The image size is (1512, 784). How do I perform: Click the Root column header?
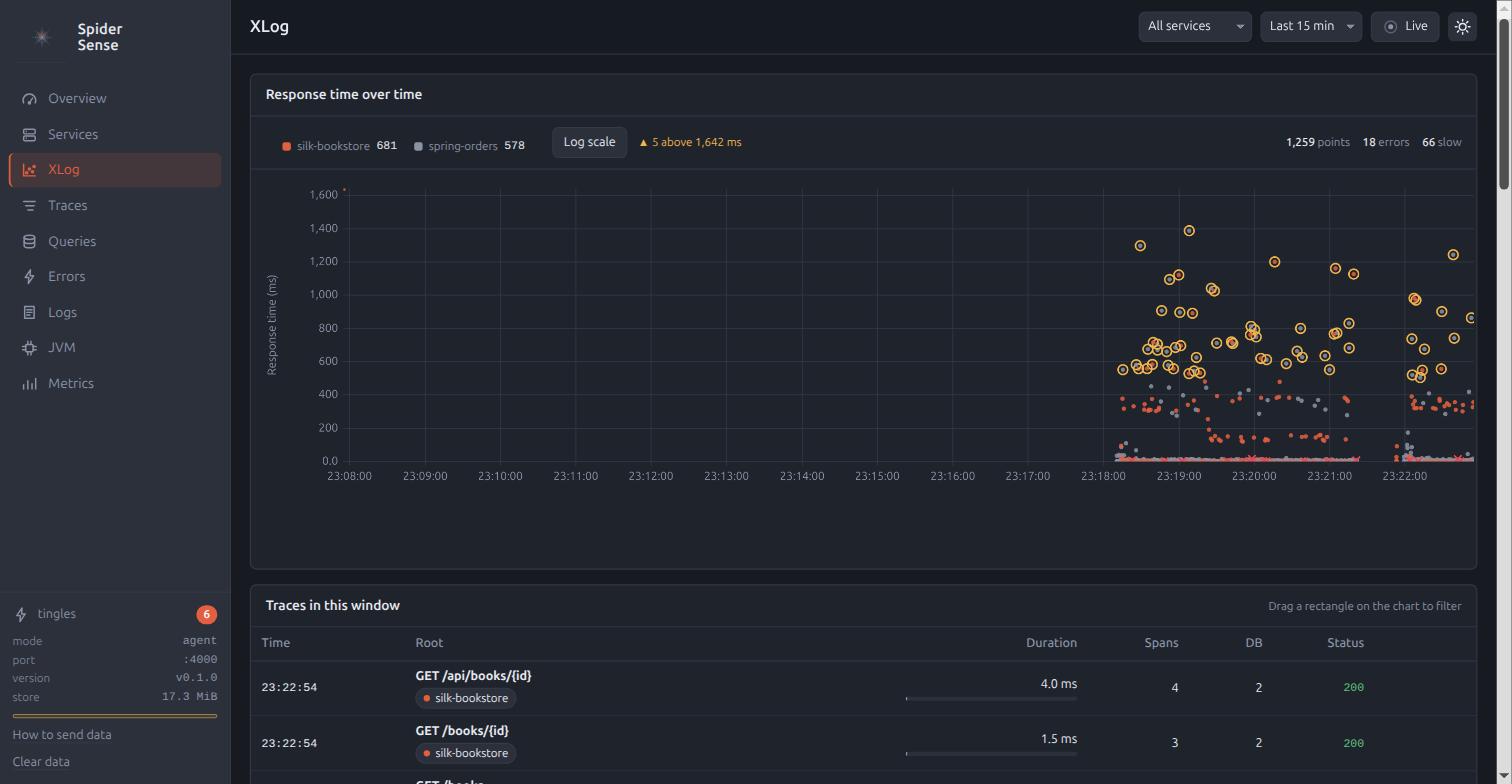click(429, 643)
